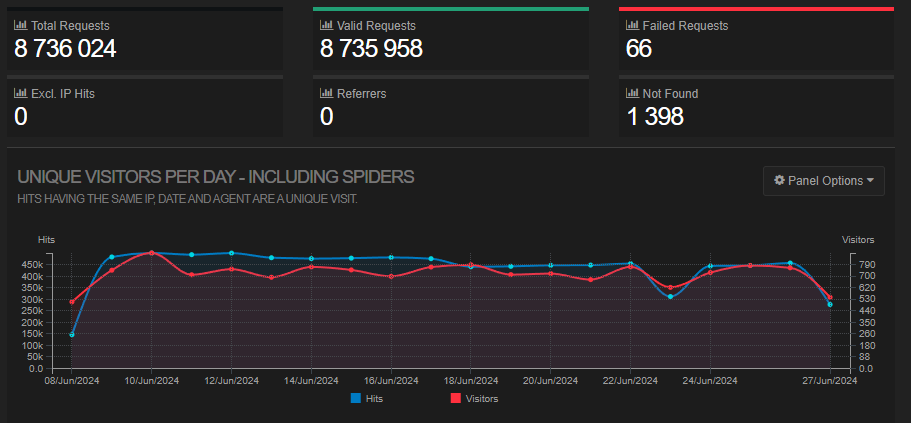Click the Visitors axis title above the chart
This screenshot has height=423, width=911.
click(858, 239)
